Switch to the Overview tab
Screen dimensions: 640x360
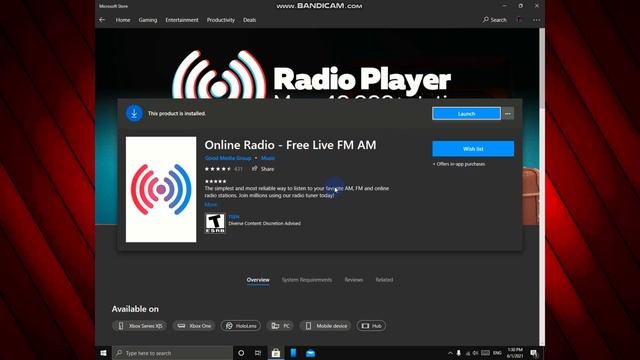258,280
